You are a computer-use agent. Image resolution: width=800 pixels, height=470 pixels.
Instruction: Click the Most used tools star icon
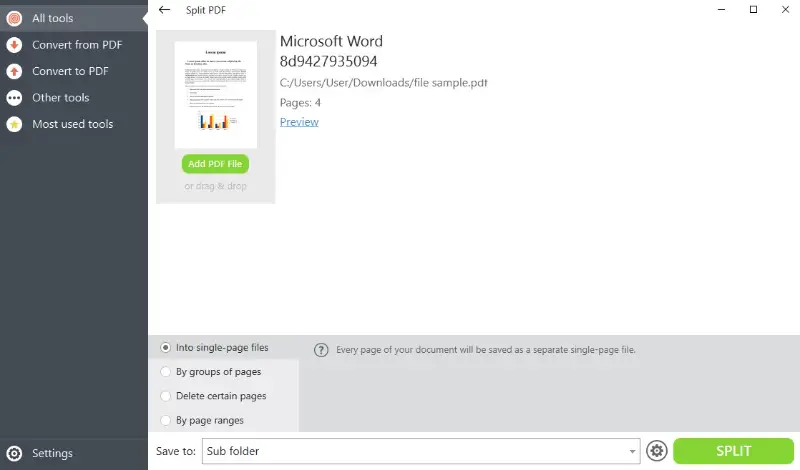pos(14,124)
